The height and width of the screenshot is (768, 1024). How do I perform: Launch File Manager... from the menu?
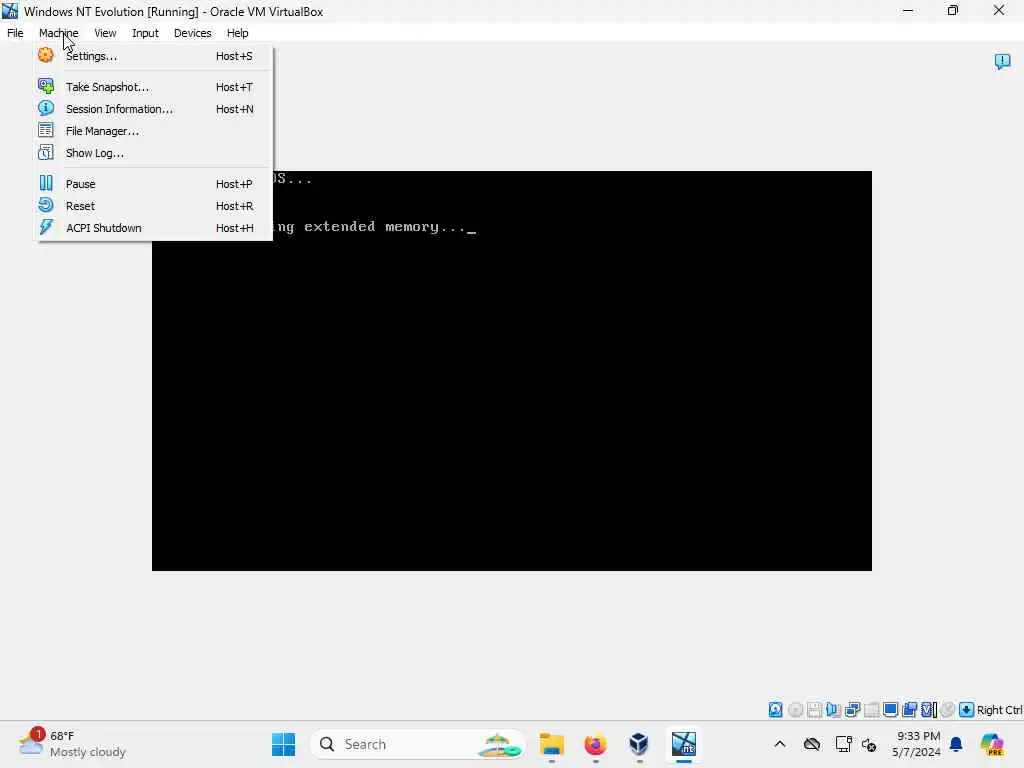coord(154,131)
